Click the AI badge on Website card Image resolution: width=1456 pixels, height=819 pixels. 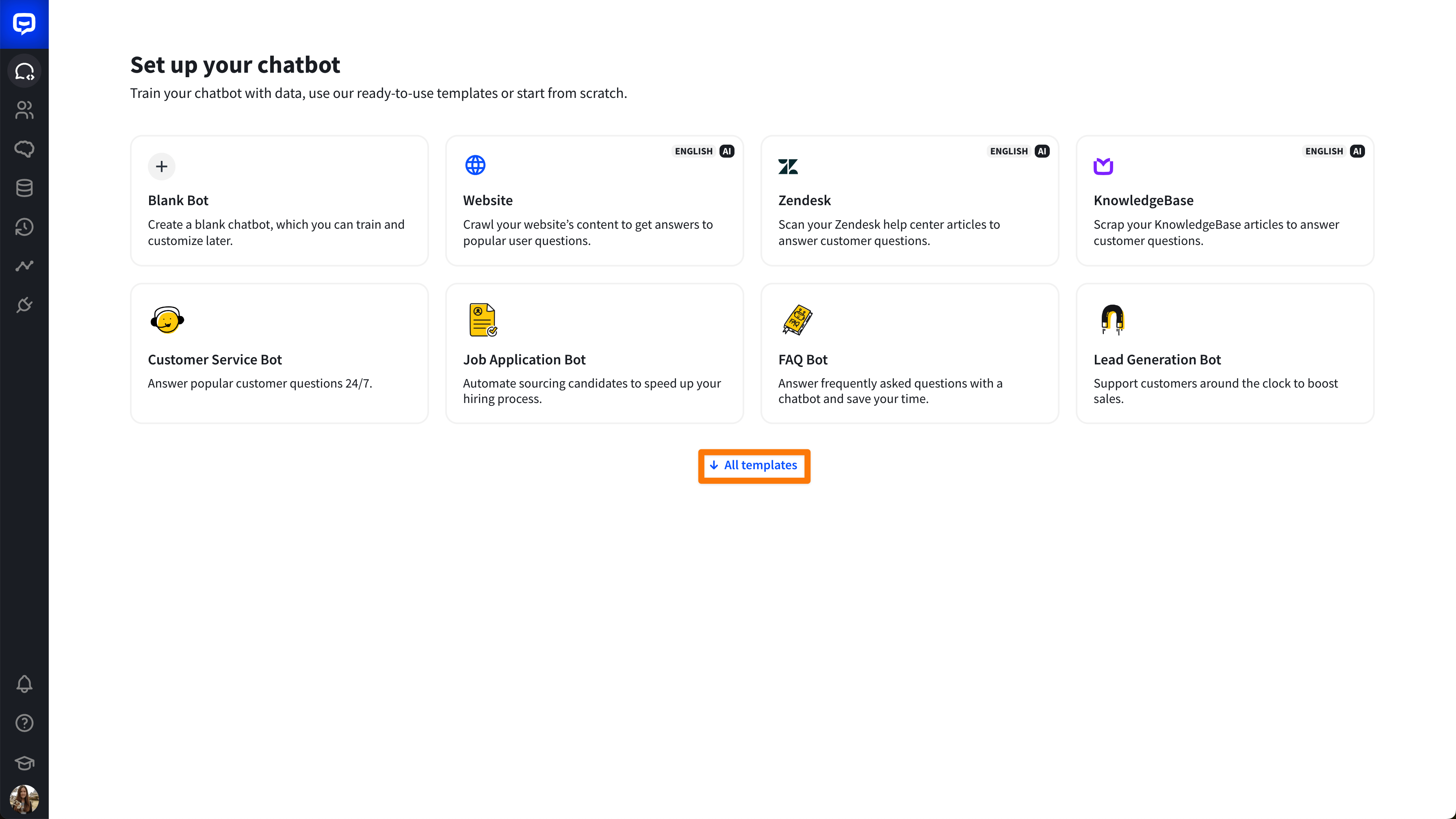coord(727,151)
